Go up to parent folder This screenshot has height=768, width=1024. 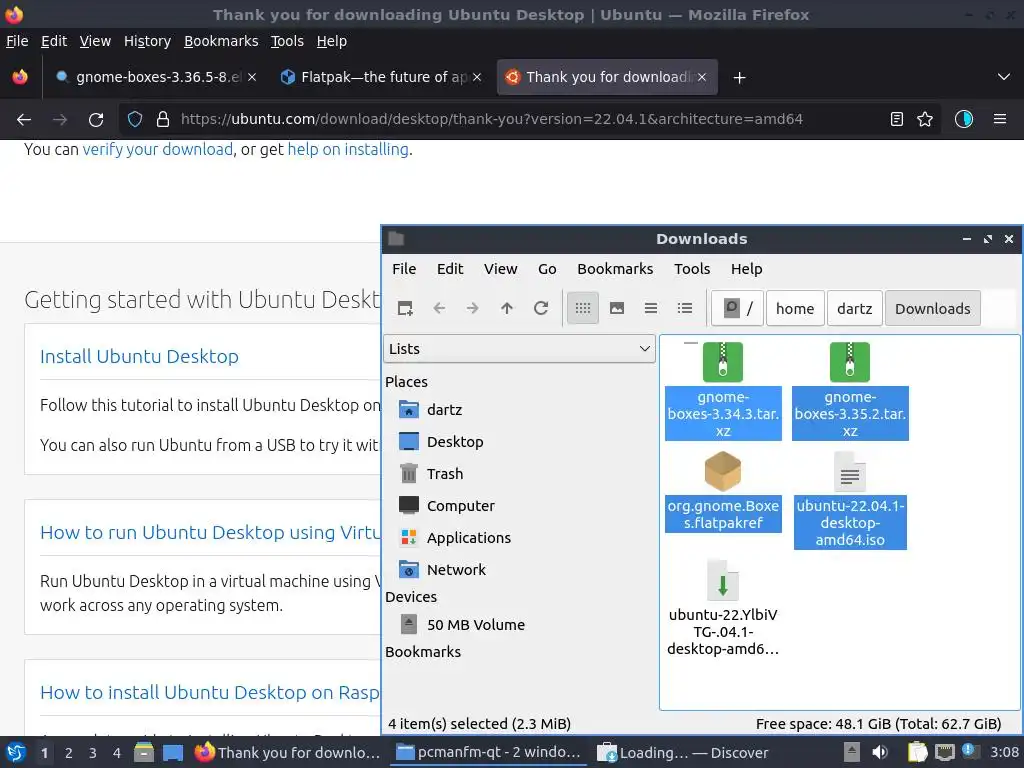507,308
